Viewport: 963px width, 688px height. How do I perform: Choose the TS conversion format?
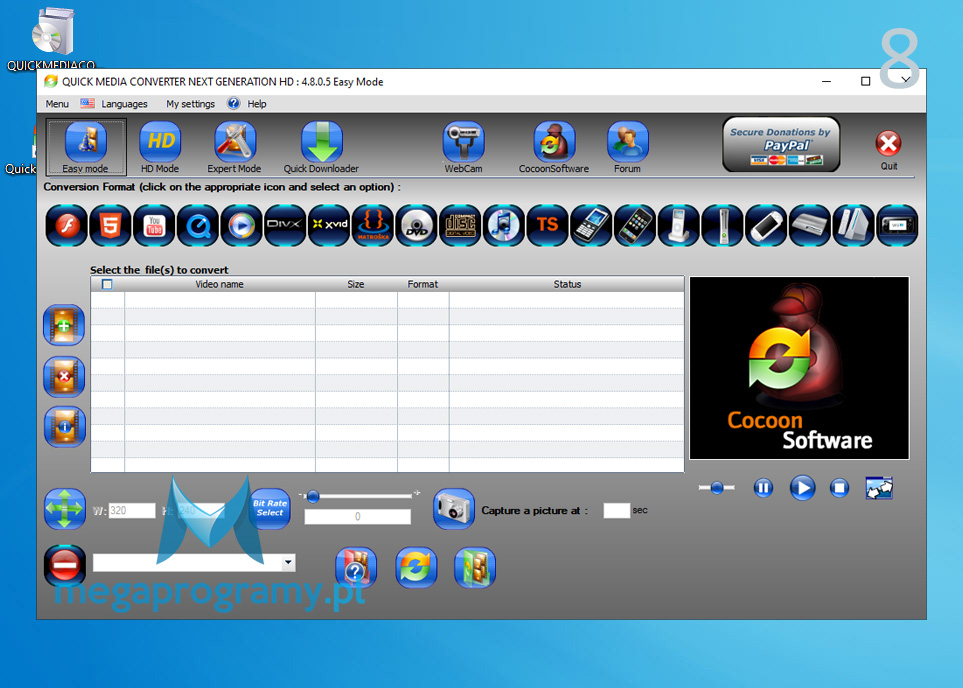(547, 225)
